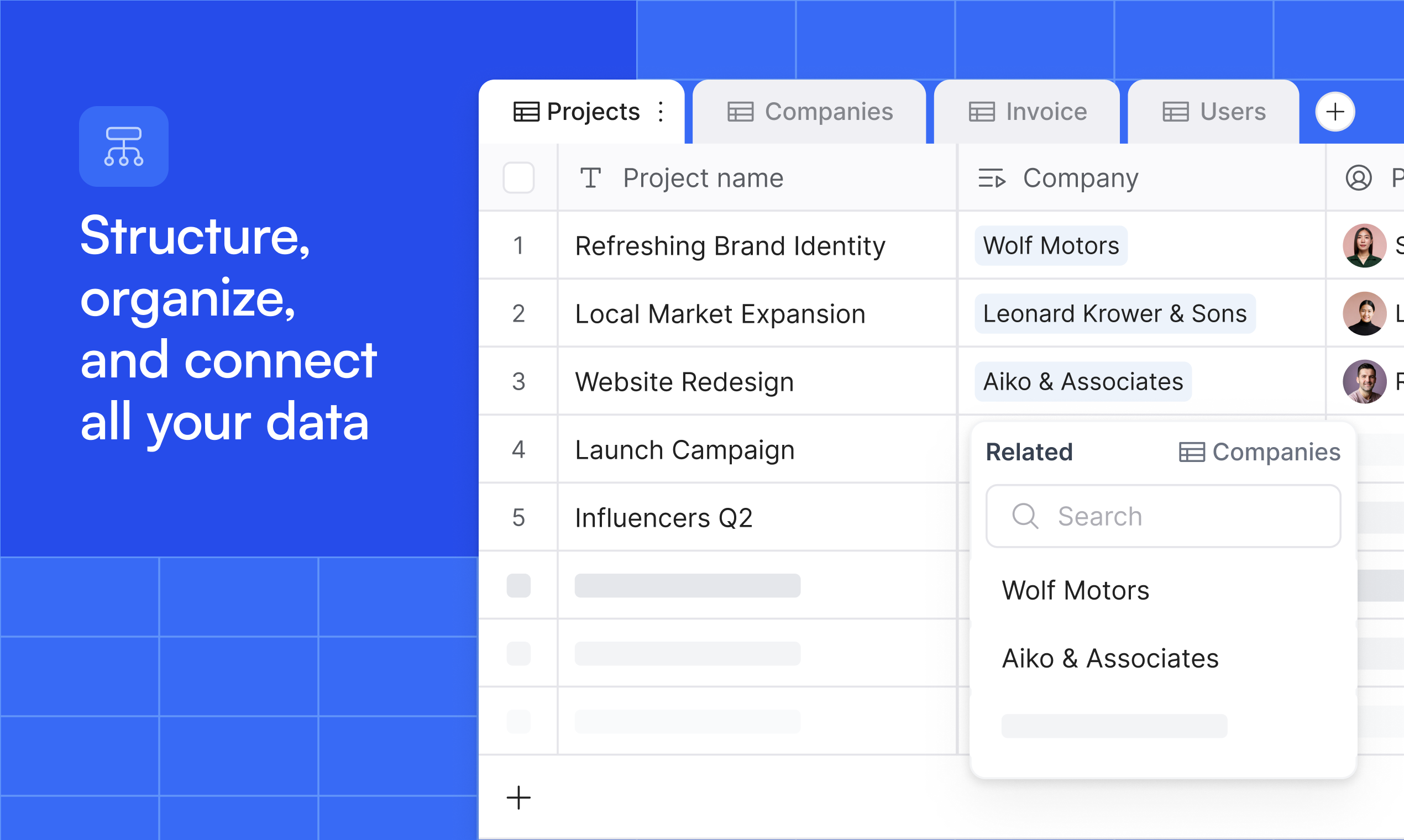Open the Invoice tab
The width and height of the screenshot is (1404, 840).
point(1027,112)
